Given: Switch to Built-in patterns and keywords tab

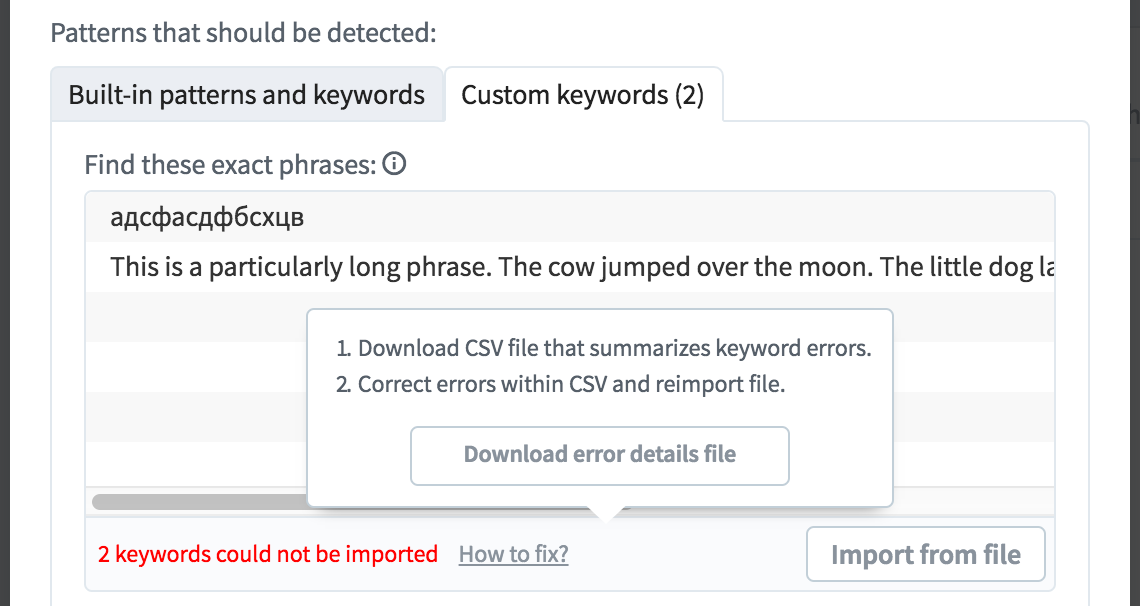Looking at the screenshot, I should pyautogui.click(x=246, y=94).
